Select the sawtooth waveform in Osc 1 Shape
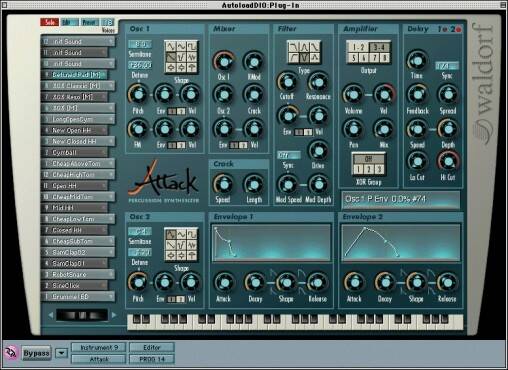Viewport: 508px width, 370px height. pos(171,57)
